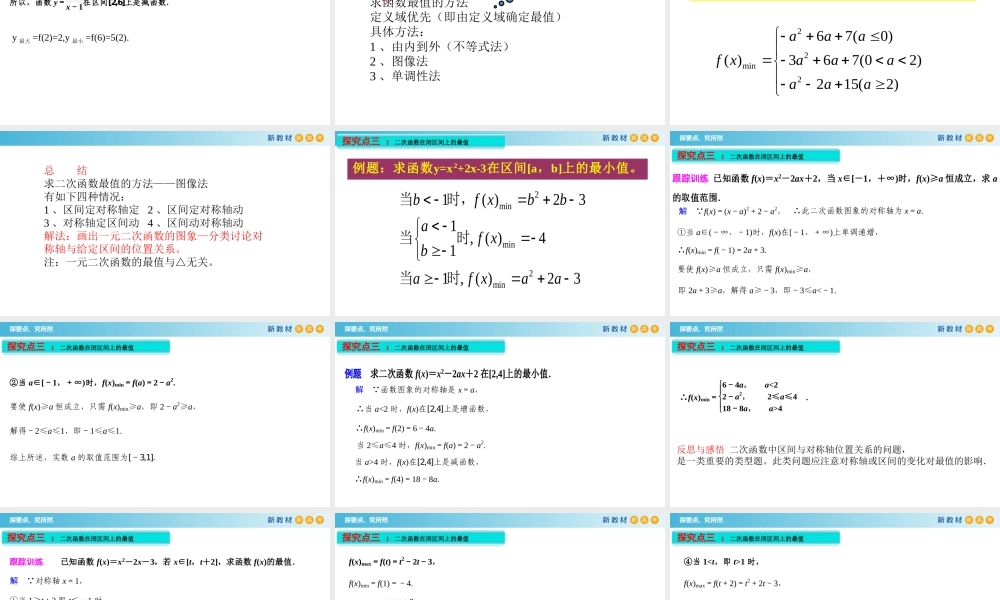Click the gold badge beside 新教材 on the top-left slide
1000x600 pixels.
point(308,137)
